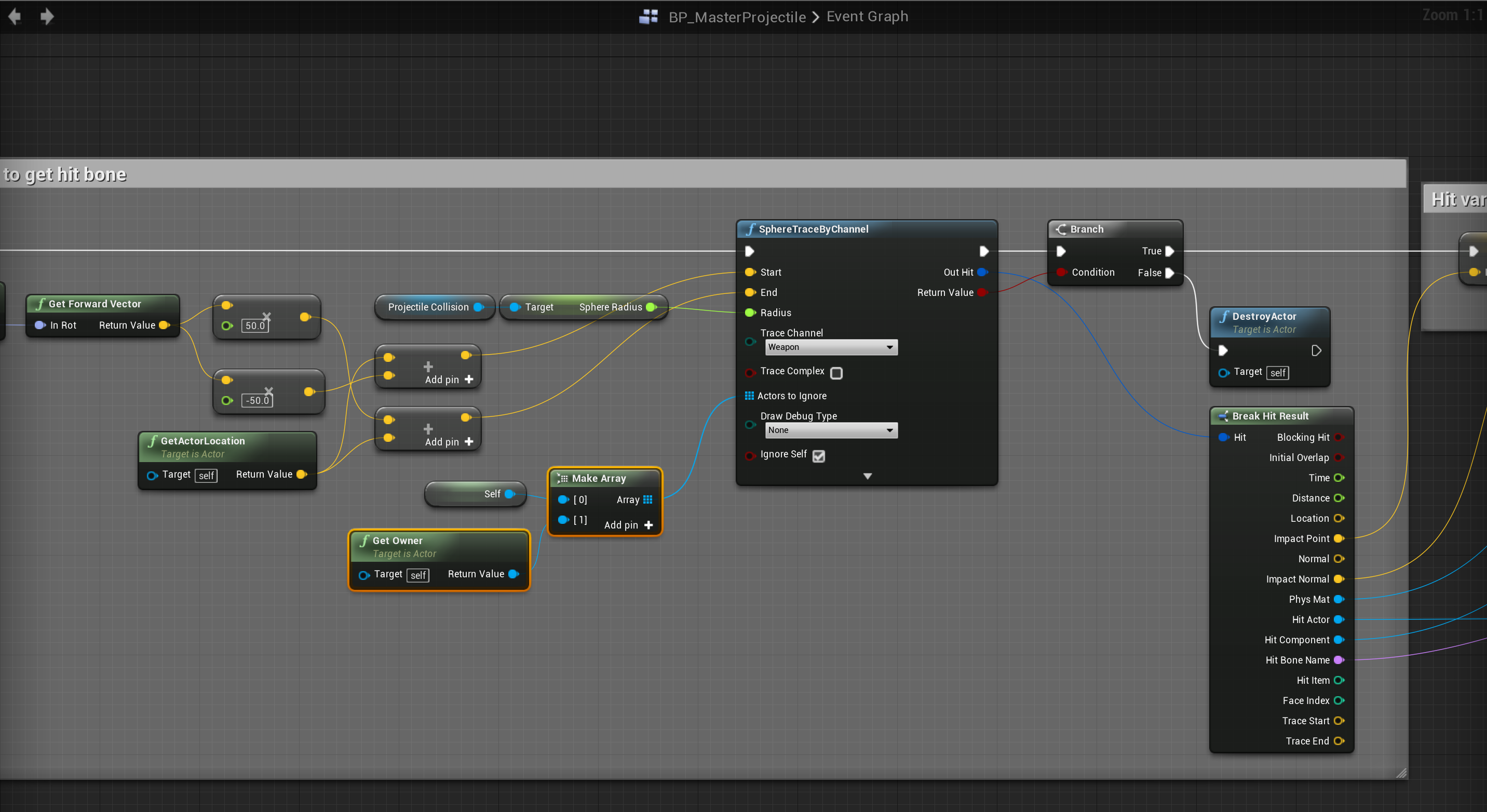1487x812 pixels.
Task: Click the Hit Bone Name purple pin
Action: [1339, 660]
